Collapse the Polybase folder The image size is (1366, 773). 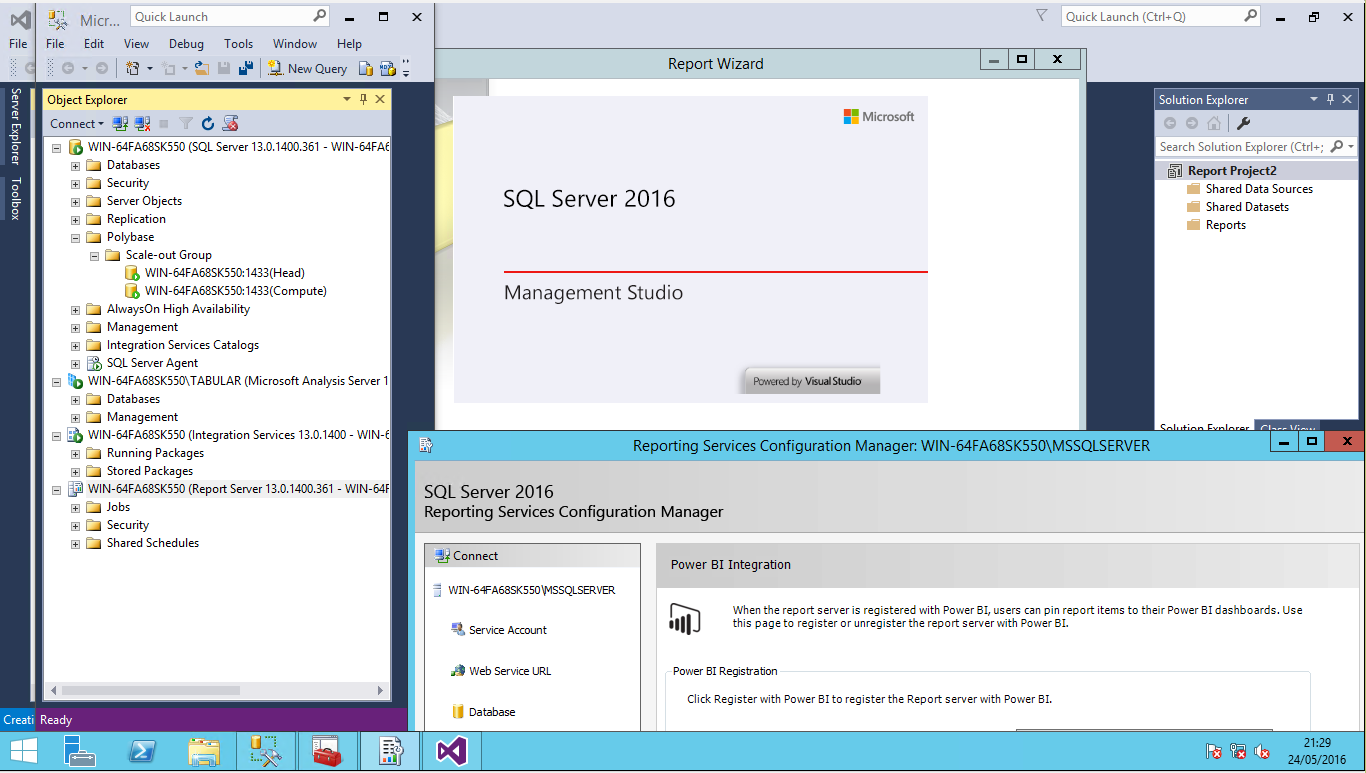click(x=75, y=238)
